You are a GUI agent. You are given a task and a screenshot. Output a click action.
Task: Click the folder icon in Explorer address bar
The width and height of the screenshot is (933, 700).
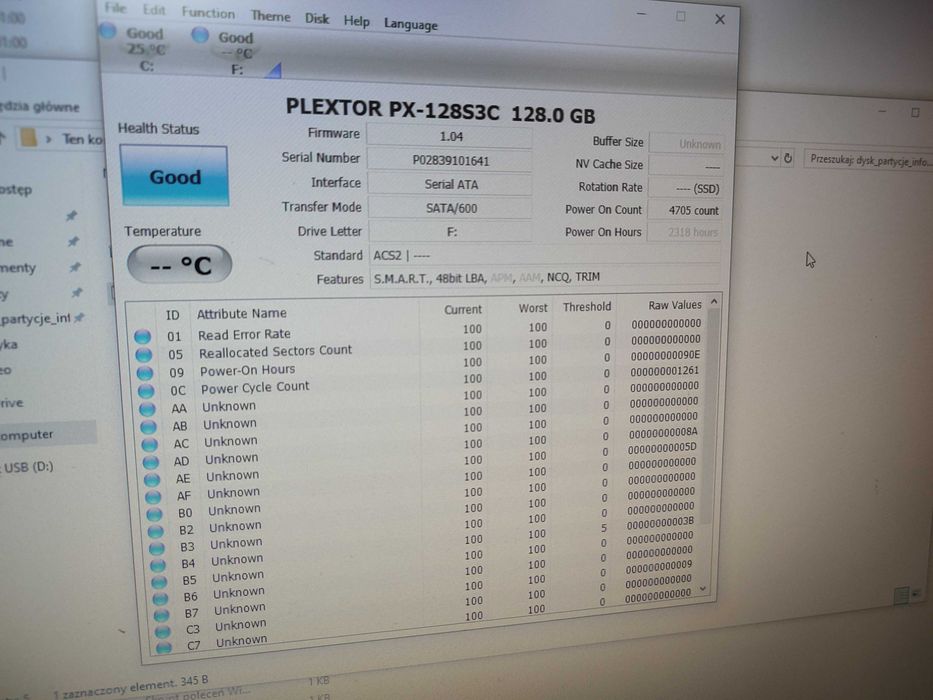(x=28, y=138)
